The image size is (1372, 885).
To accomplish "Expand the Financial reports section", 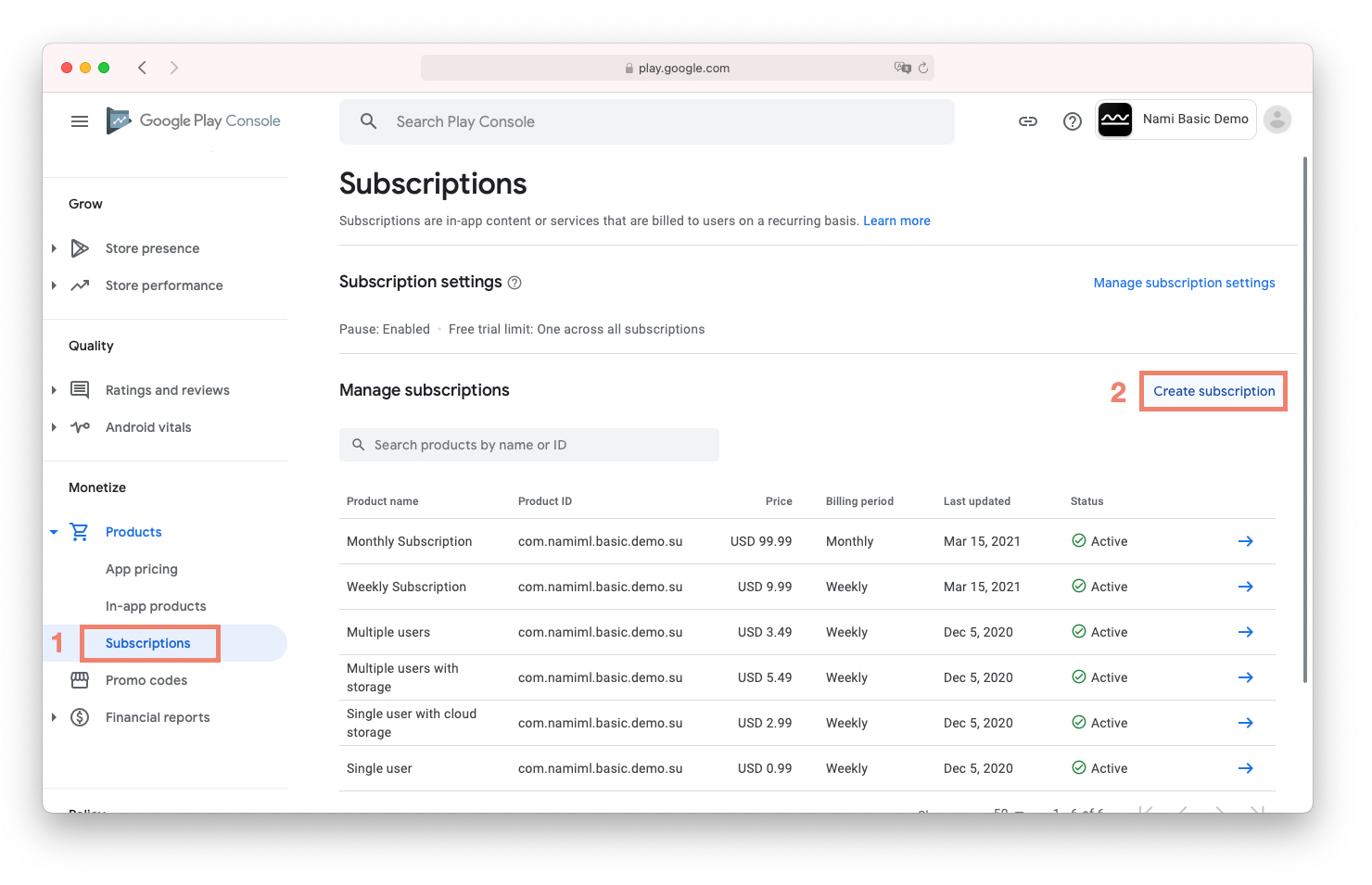I will [x=54, y=717].
